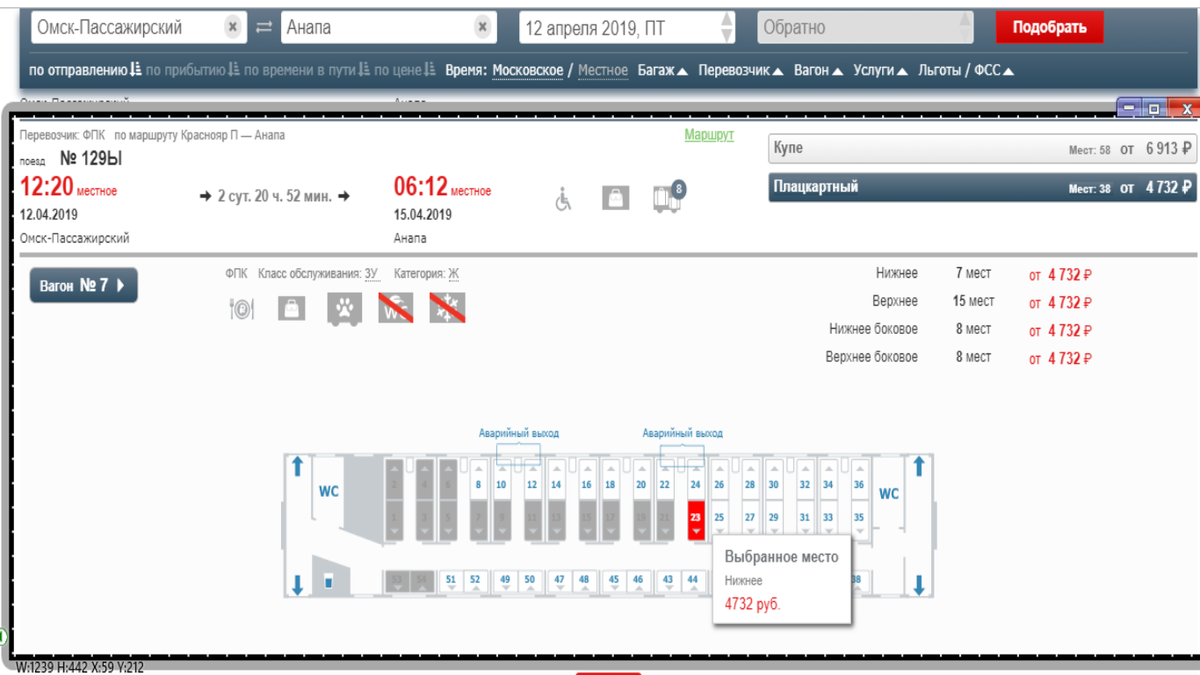Click category Ж link
Image resolution: width=1200 pixels, height=675 pixels.
tap(453, 273)
